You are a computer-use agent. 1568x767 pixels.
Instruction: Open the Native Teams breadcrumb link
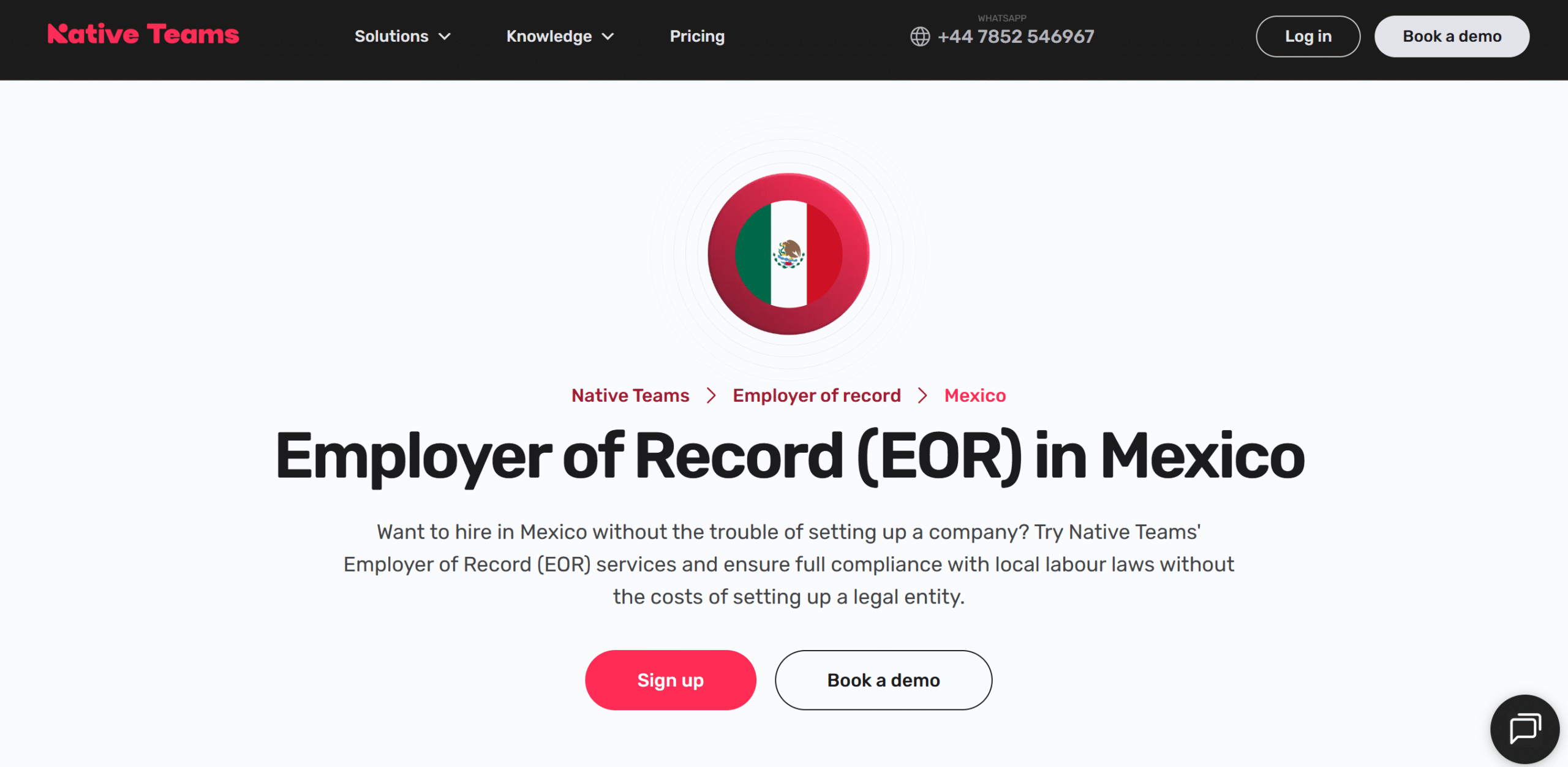pyautogui.click(x=630, y=396)
